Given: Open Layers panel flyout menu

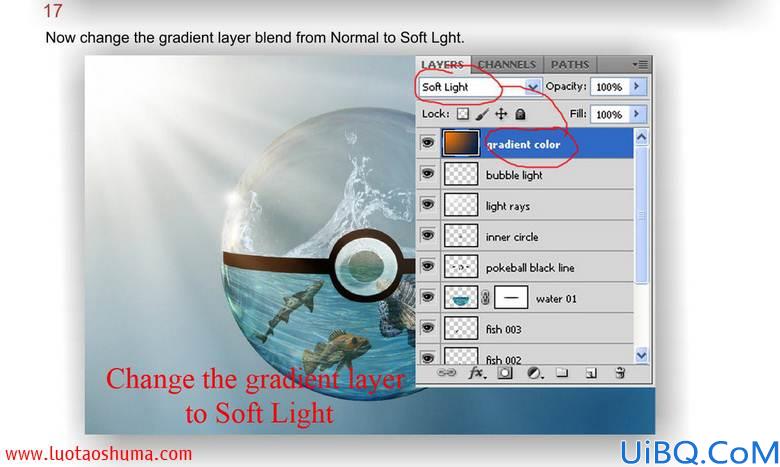Looking at the screenshot, I should point(640,64).
